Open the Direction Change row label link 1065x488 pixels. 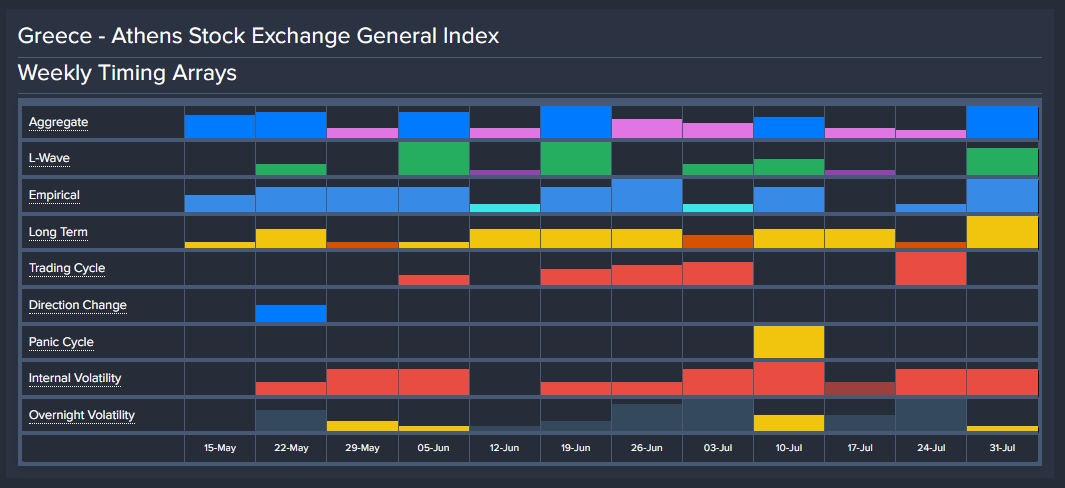[77, 305]
